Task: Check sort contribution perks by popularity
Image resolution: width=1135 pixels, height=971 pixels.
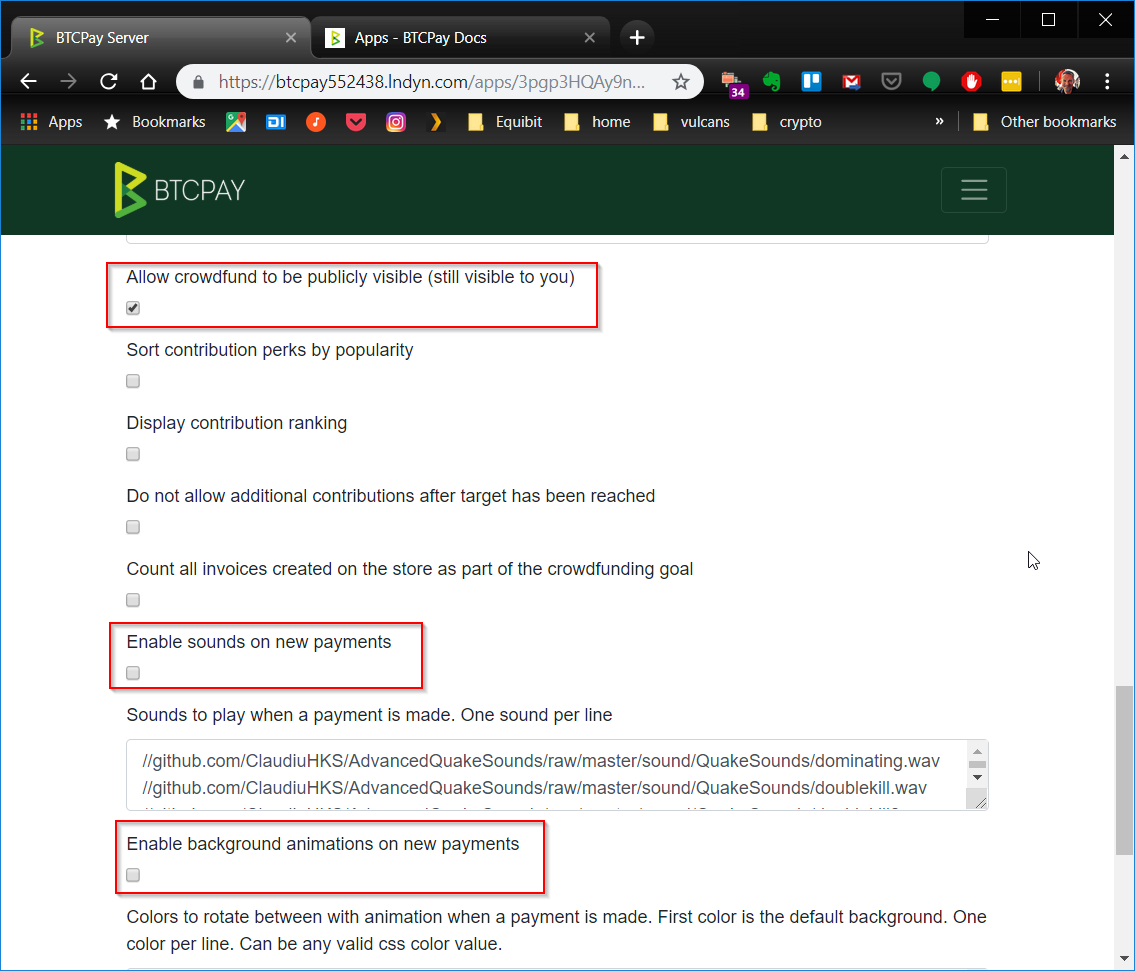Action: coord(133,381)
